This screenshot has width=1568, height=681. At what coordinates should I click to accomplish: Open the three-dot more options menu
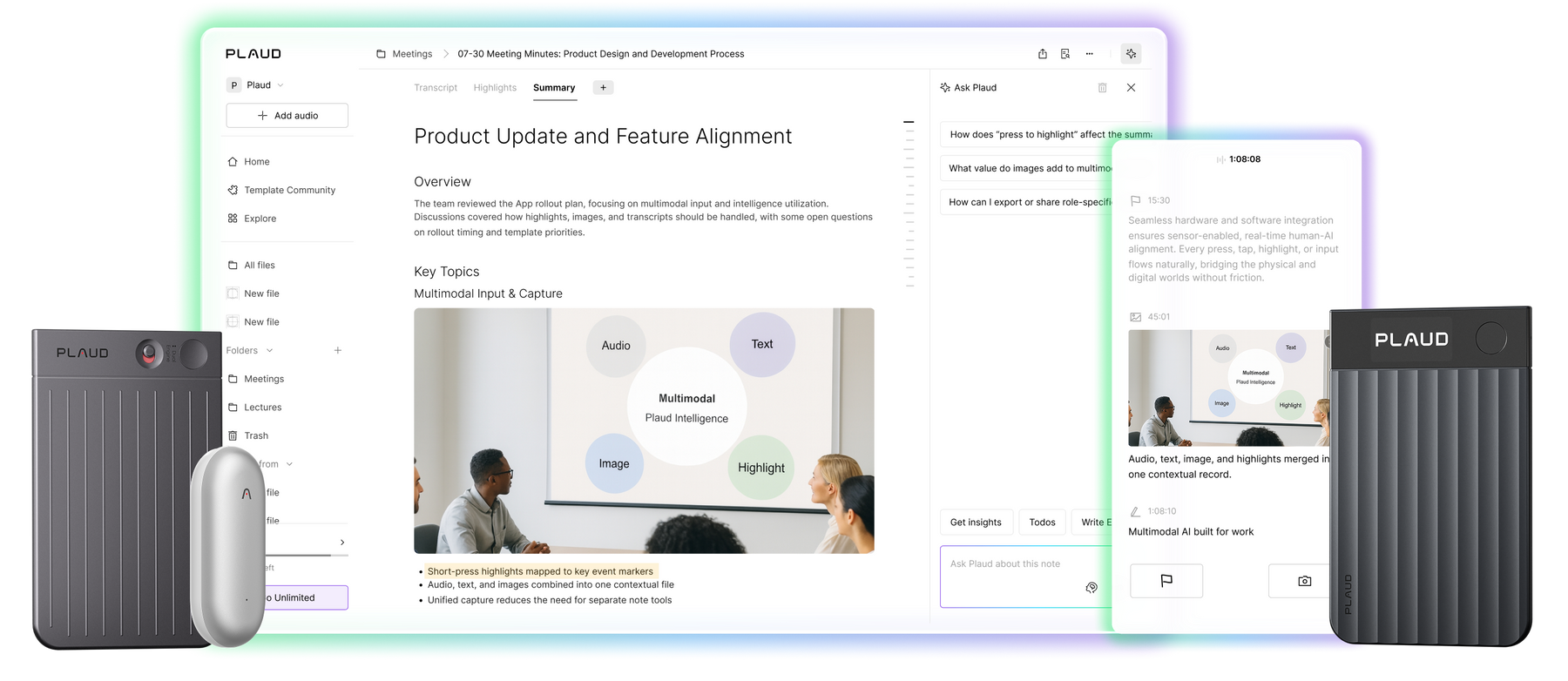1089,54
